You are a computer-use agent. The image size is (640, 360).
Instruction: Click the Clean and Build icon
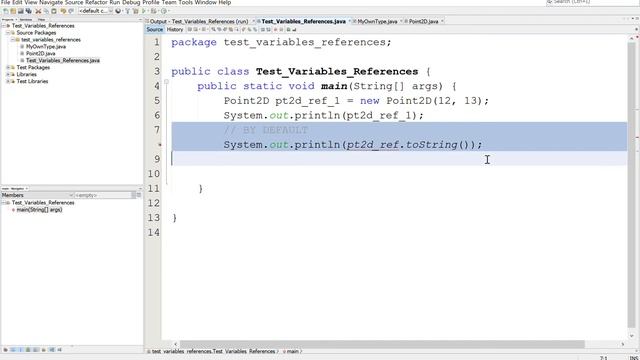pyautogui.click(x=136, y=11)
